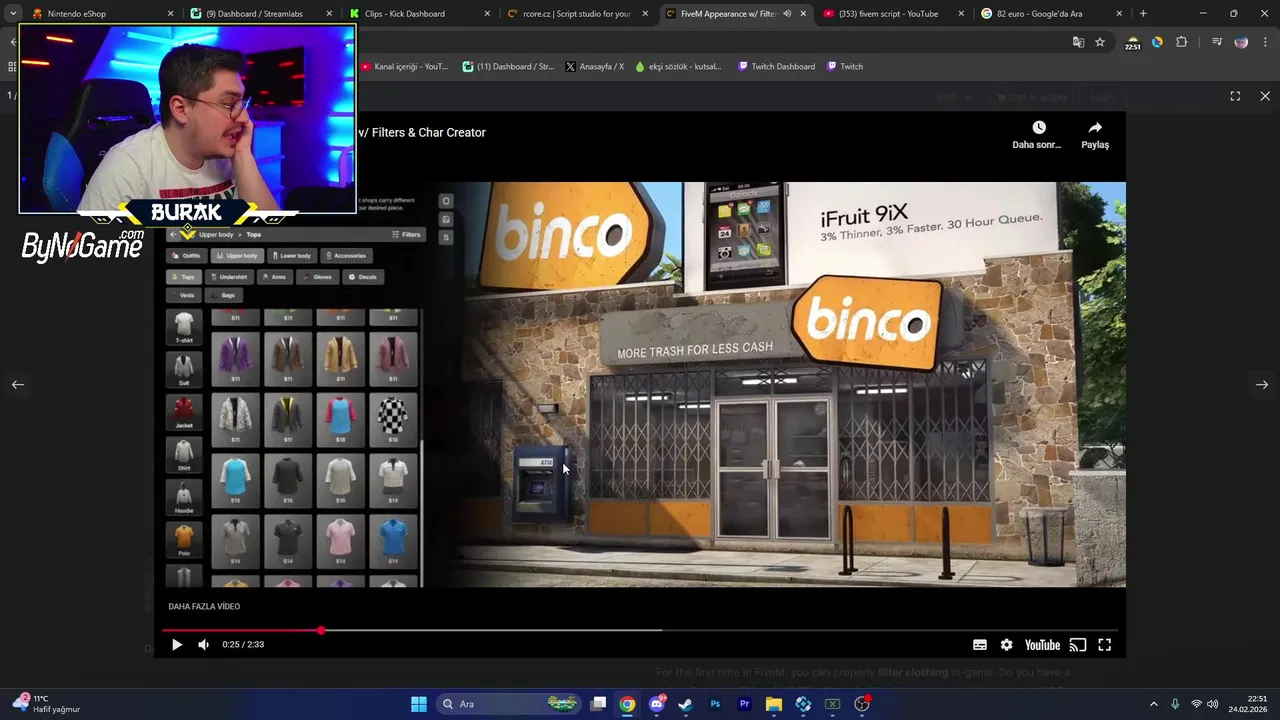This screenshot has width=1280, height=720.
Task: Open video on YouTube logo
Action: pyautogui.click(x=1042, y=645)
